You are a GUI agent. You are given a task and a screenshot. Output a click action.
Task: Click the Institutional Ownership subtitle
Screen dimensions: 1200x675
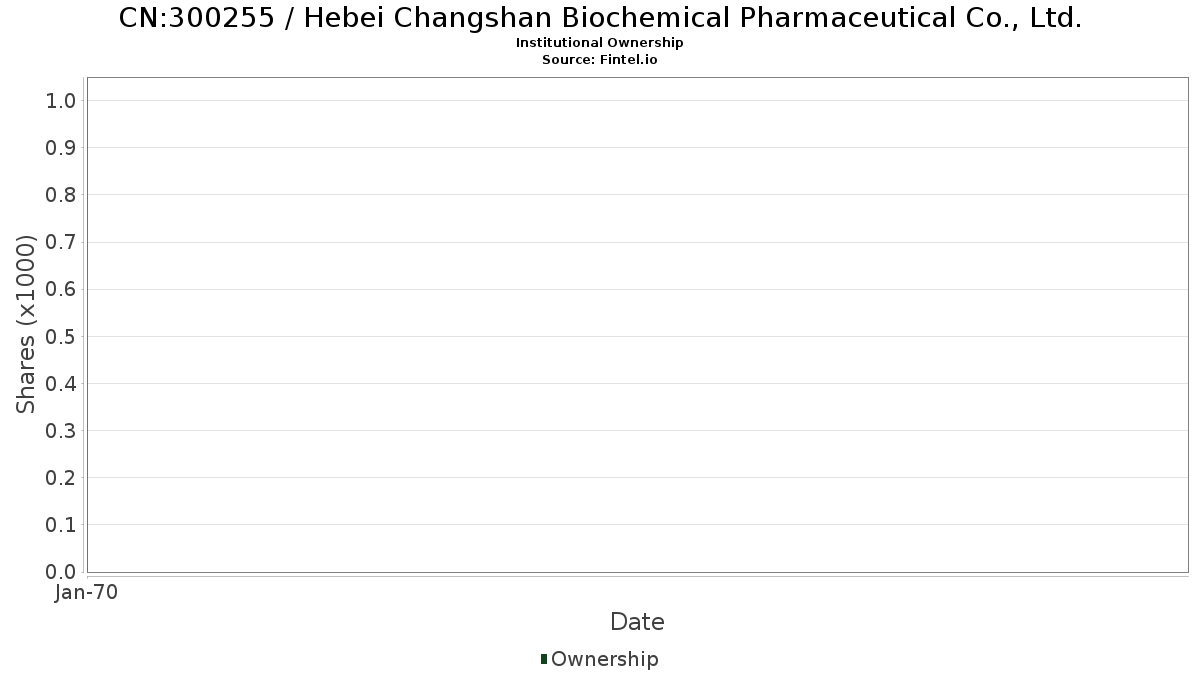tap(600, 43)
